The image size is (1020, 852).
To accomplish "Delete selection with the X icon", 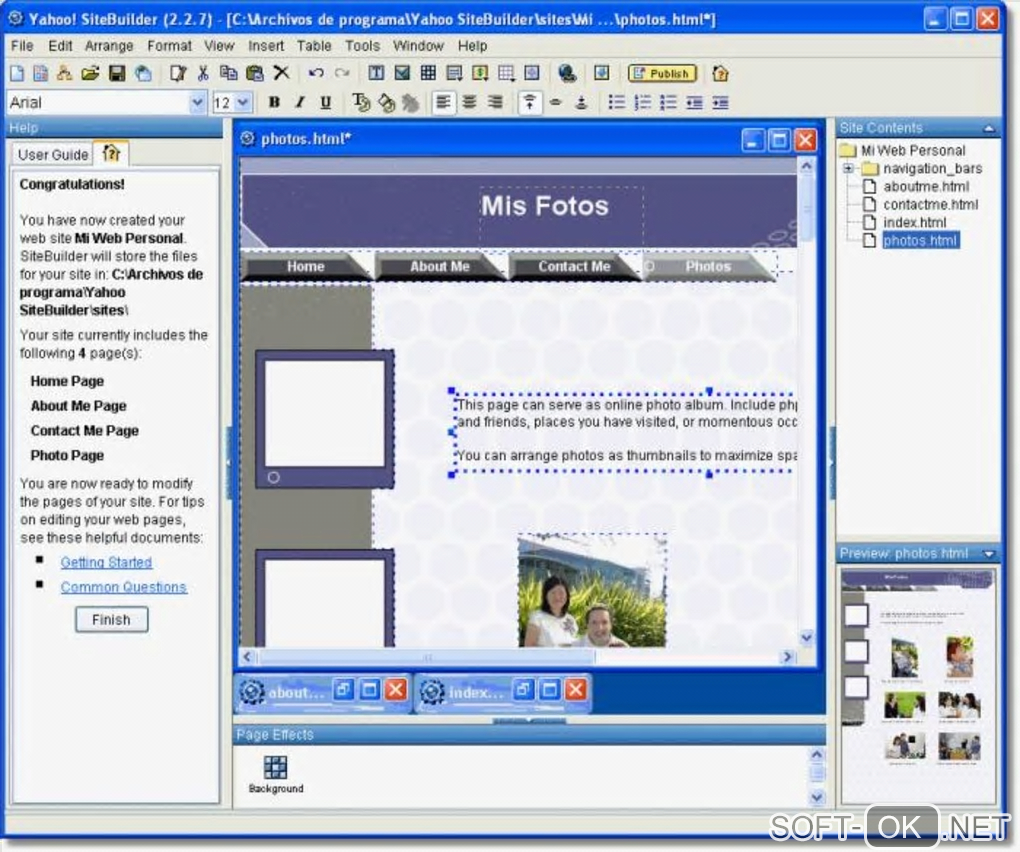I will [x=281, y=73].
